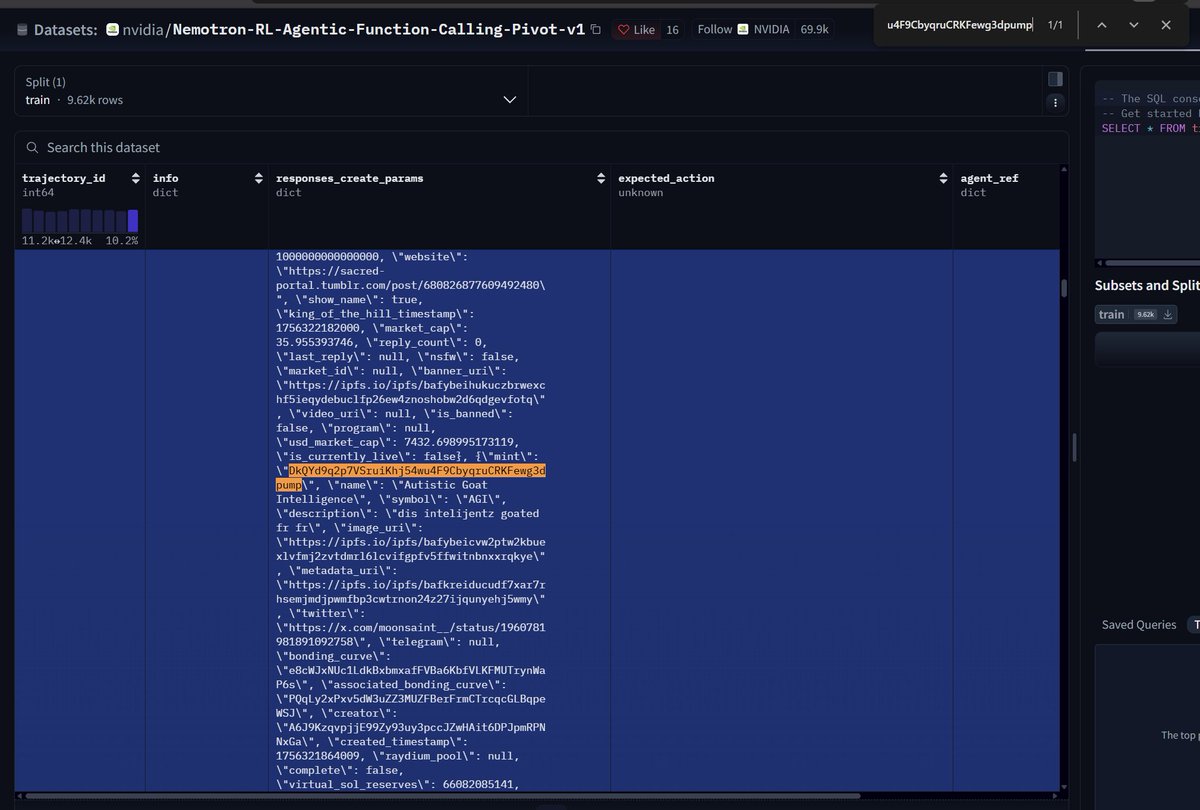Jump to previous find-in-page match
The image size is (1200, 810).
(1102, 25)
